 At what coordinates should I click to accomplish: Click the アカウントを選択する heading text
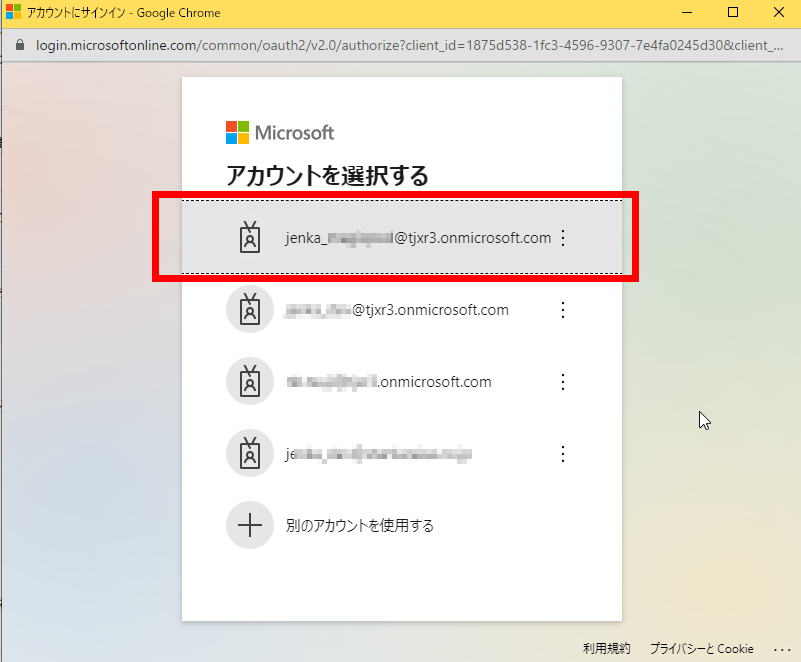tap(327, 176)
